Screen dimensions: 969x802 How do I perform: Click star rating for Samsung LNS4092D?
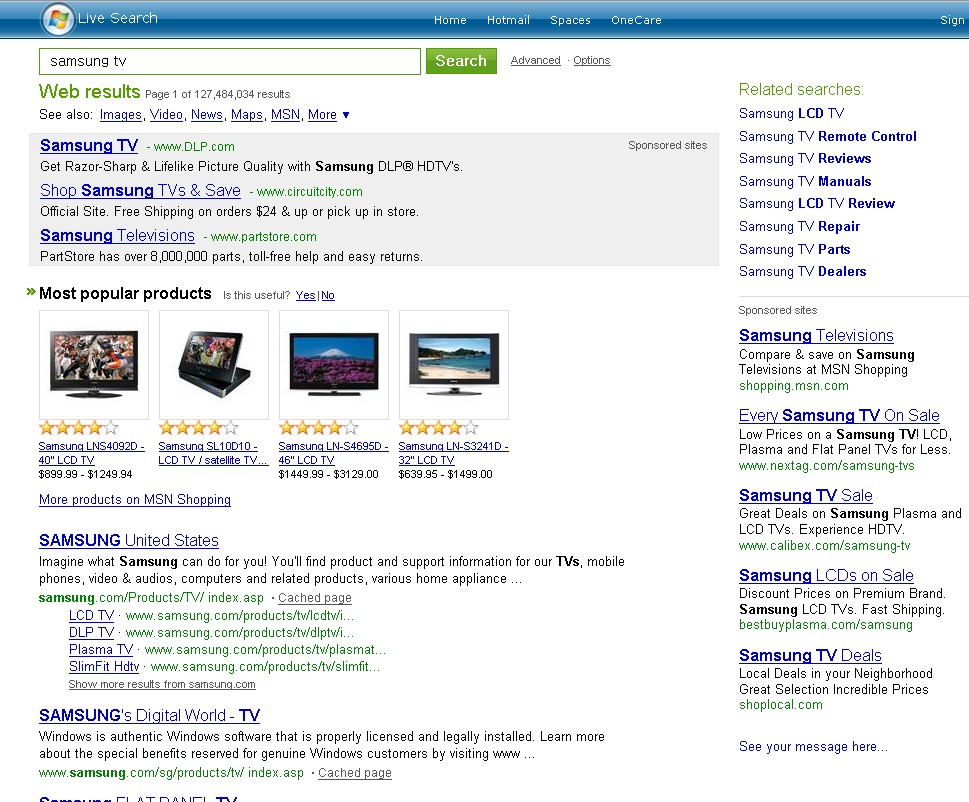[x=78, y=428]
